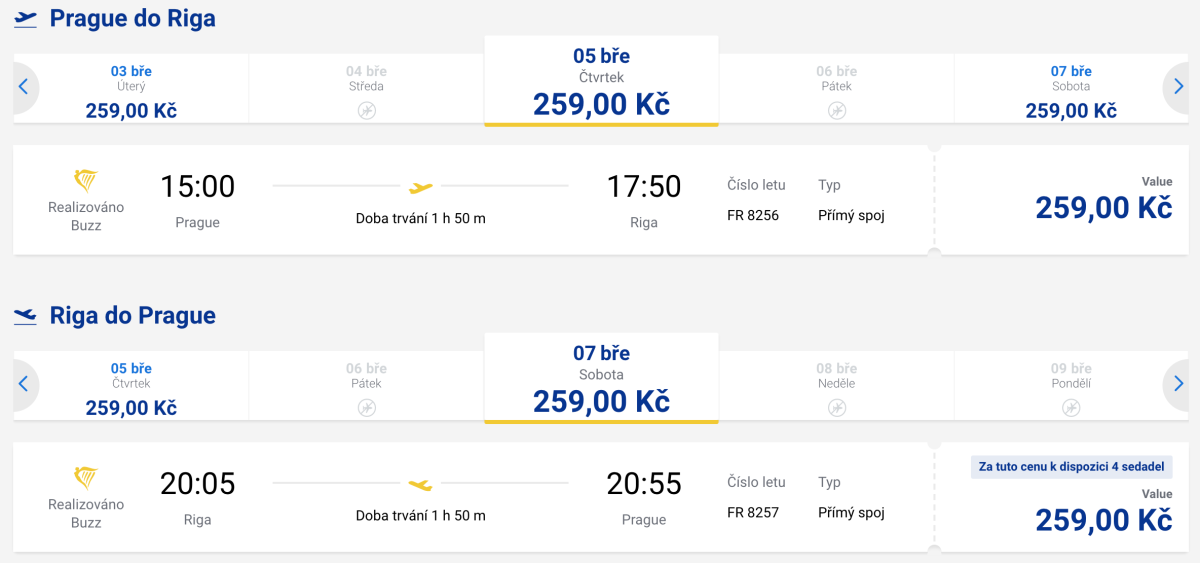Select the 07 bře Sobota outbound date
This screenshot has width=1200, height=563.
point(1071,90)
